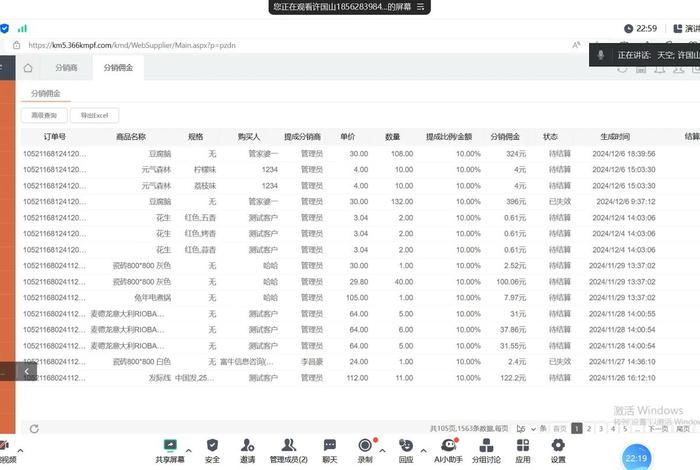The width and height of the screenshot is (700, 470).
Task: Select the timestamp 2024/12/6 18:39:56
Action: pos(624,154)
